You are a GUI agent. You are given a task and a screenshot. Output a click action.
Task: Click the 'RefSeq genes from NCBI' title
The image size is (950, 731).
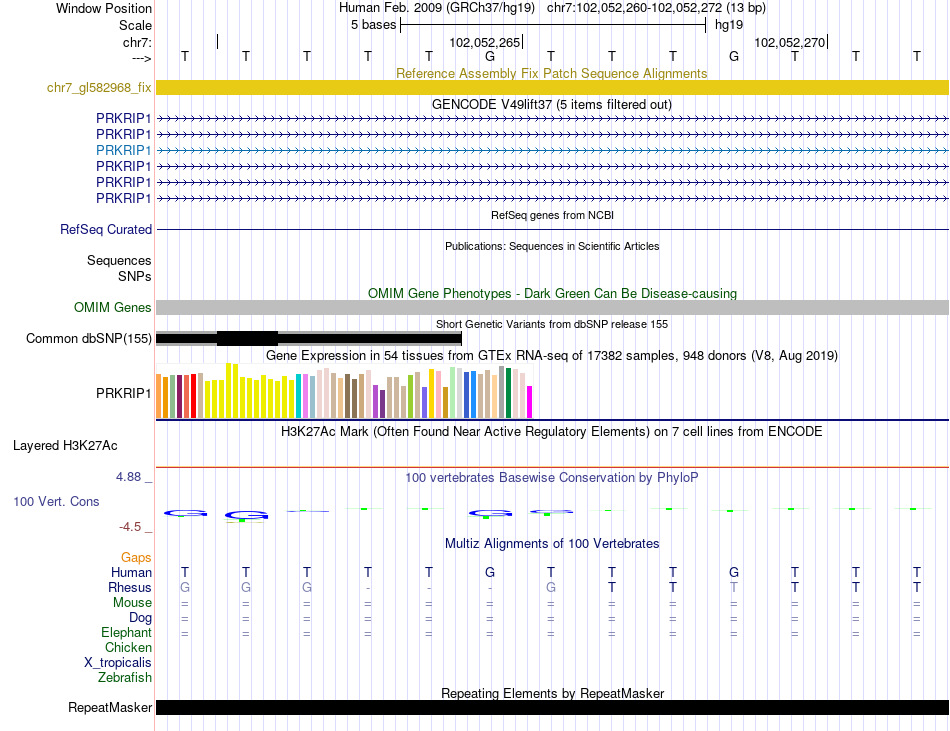click(551, 215)
